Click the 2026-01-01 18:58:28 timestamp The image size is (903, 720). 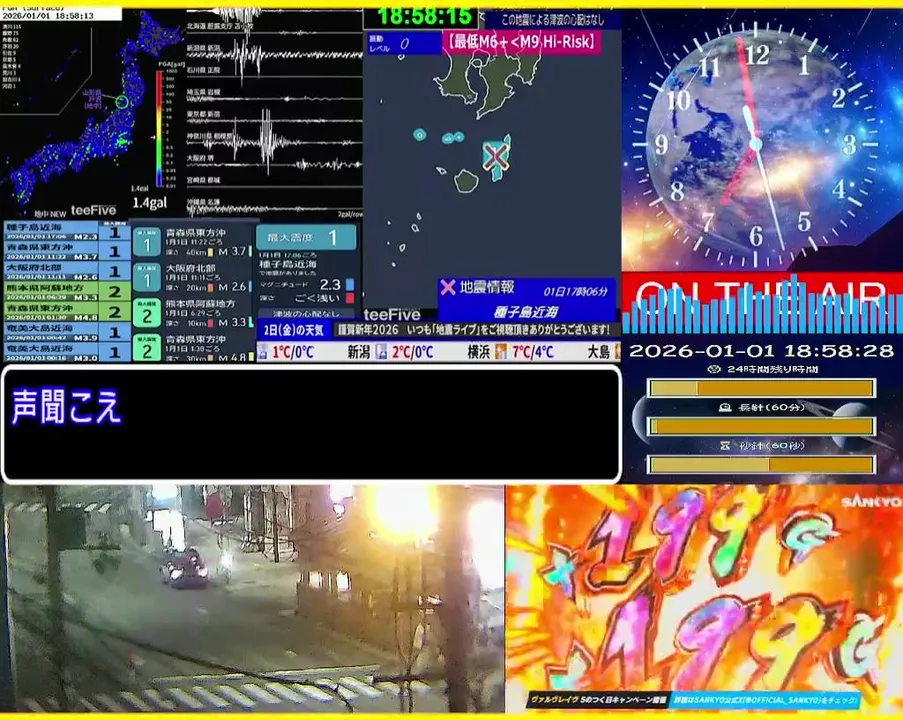(761, 351)
